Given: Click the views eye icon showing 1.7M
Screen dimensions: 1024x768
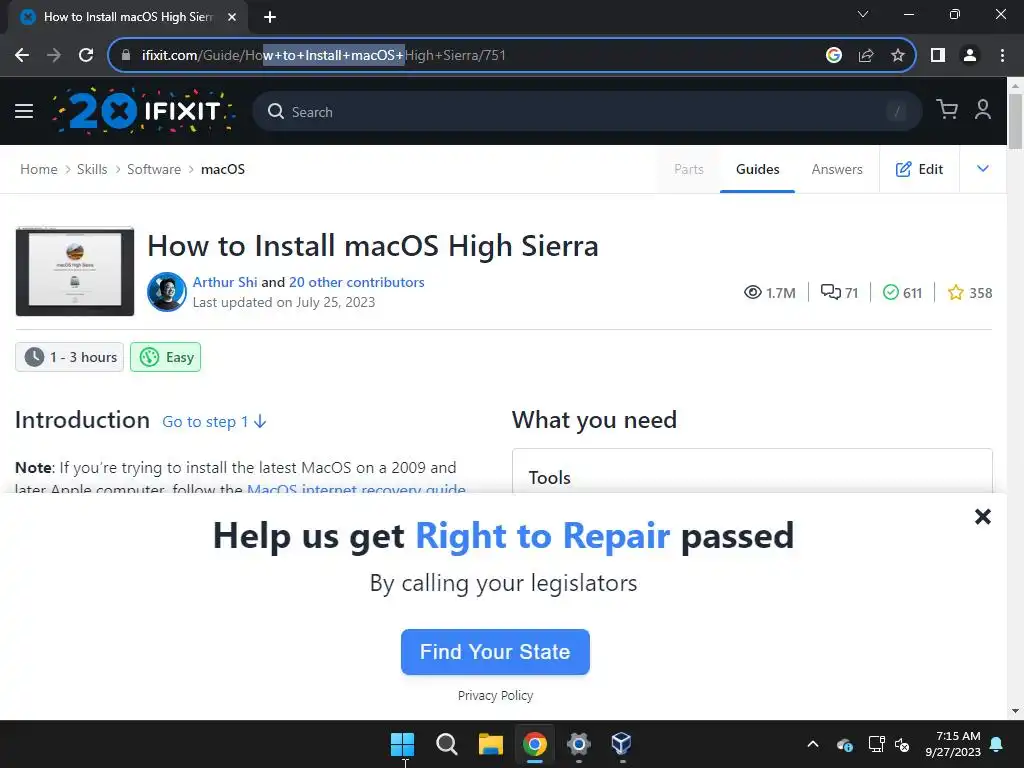Looking at the screenshot, I should (752, 292).
